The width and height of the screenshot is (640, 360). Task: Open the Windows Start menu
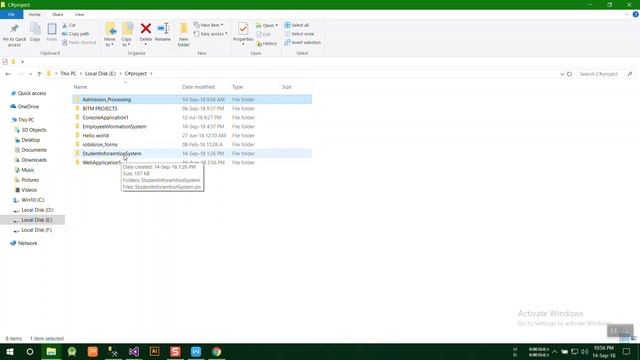point(10,352)
